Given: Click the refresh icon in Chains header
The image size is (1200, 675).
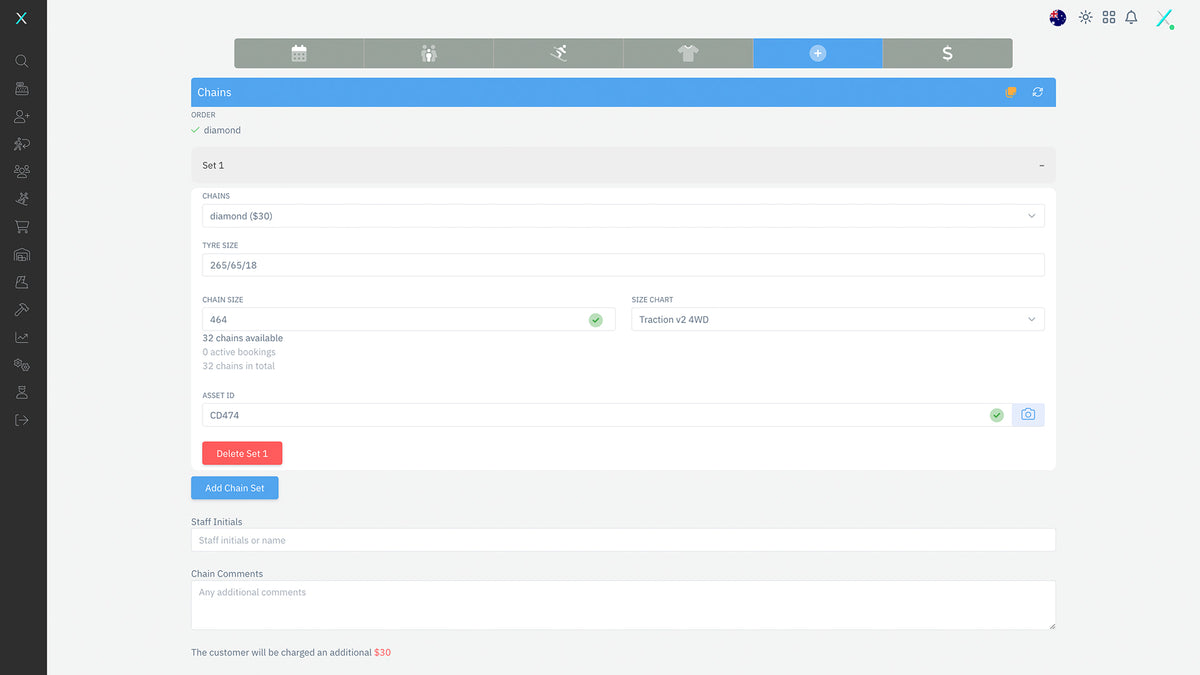Looking at the screenshot, I should coord(1038,93).
